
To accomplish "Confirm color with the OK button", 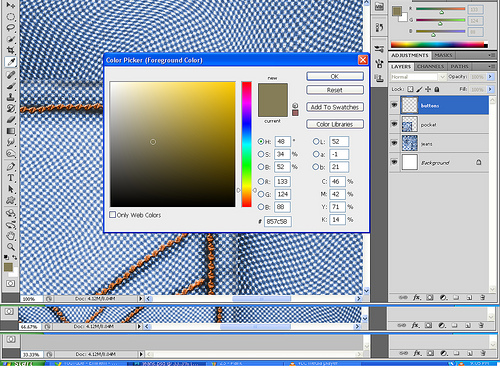I will click(335, 76).
